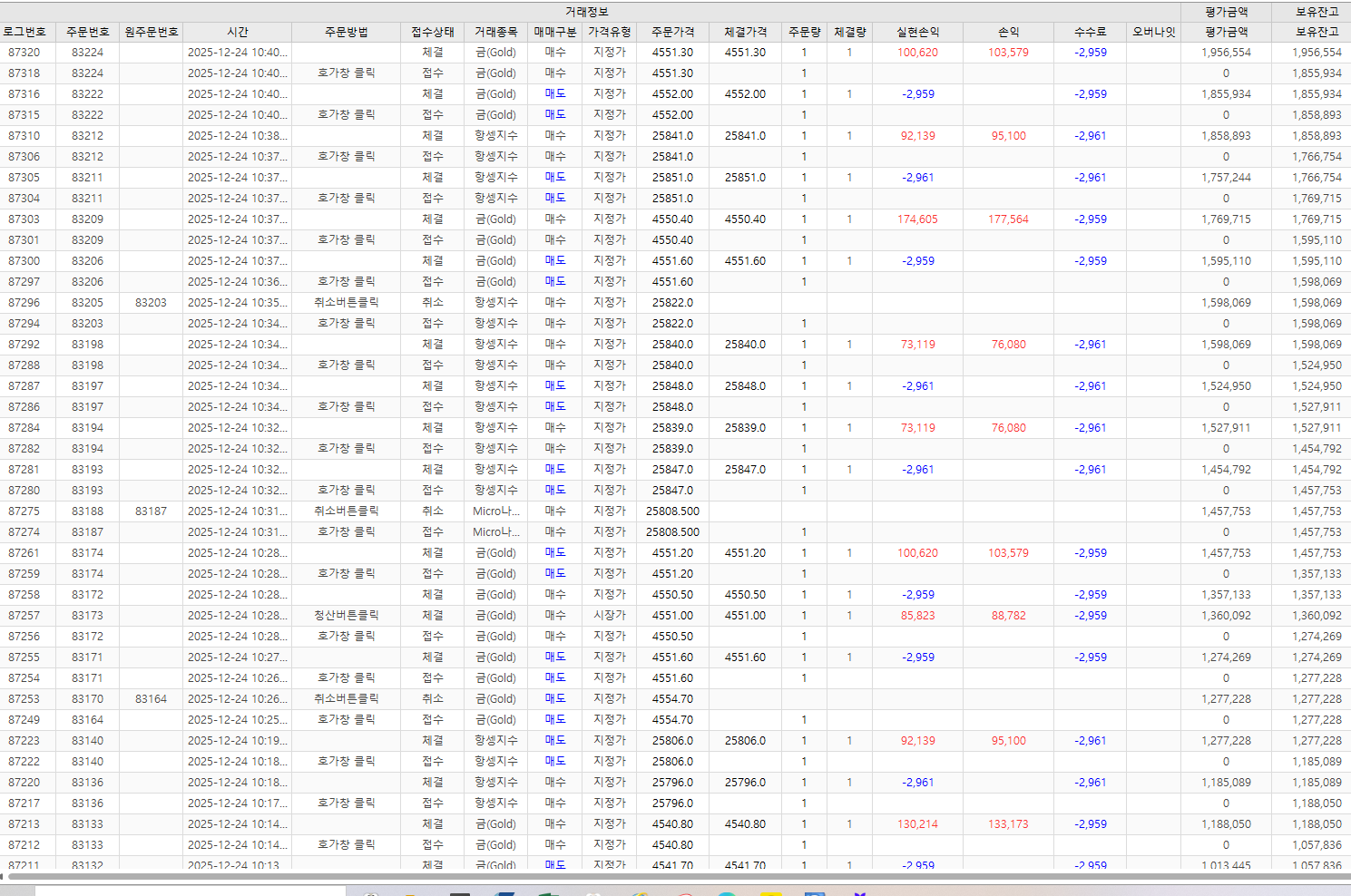This screenshot has height=896, width=1351.
Task: Click original order number 83164 in row 87253
Action: coord(152,699)
